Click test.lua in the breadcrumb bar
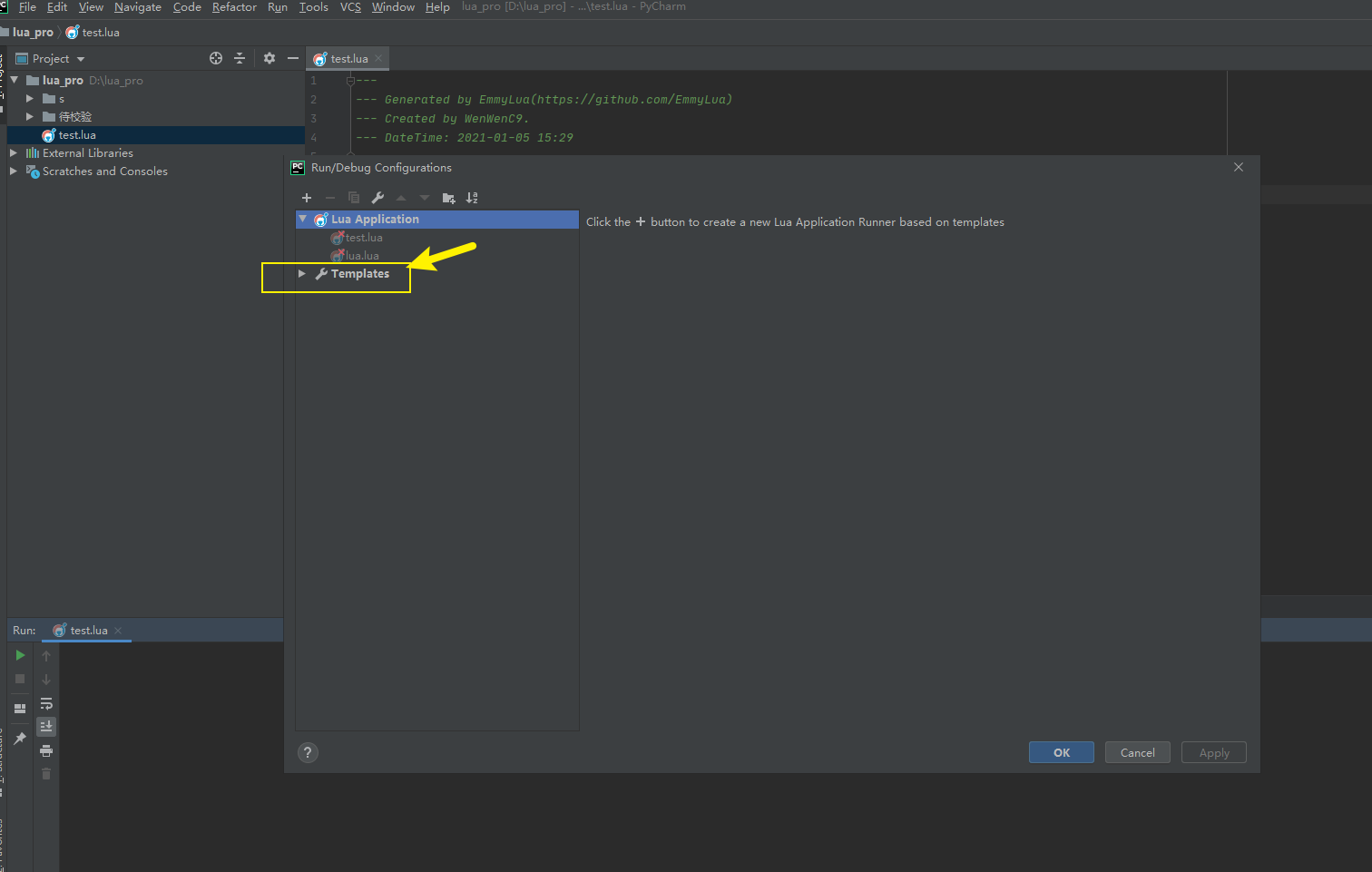The width and height of the screenshot is (1372, 872). click(x=93, y=33)
